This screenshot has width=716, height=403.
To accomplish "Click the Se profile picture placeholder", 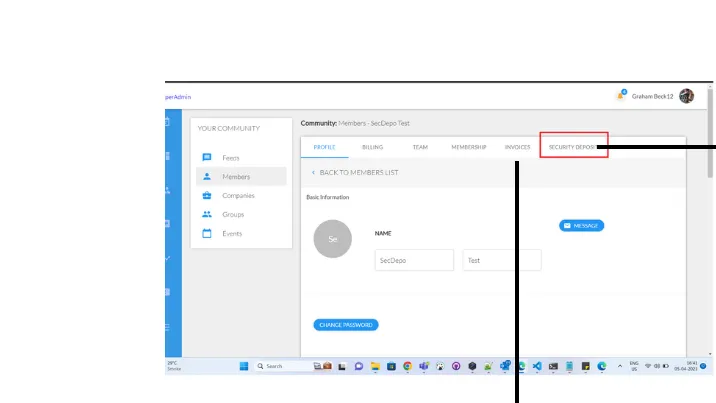I will [x=332, y=239].
